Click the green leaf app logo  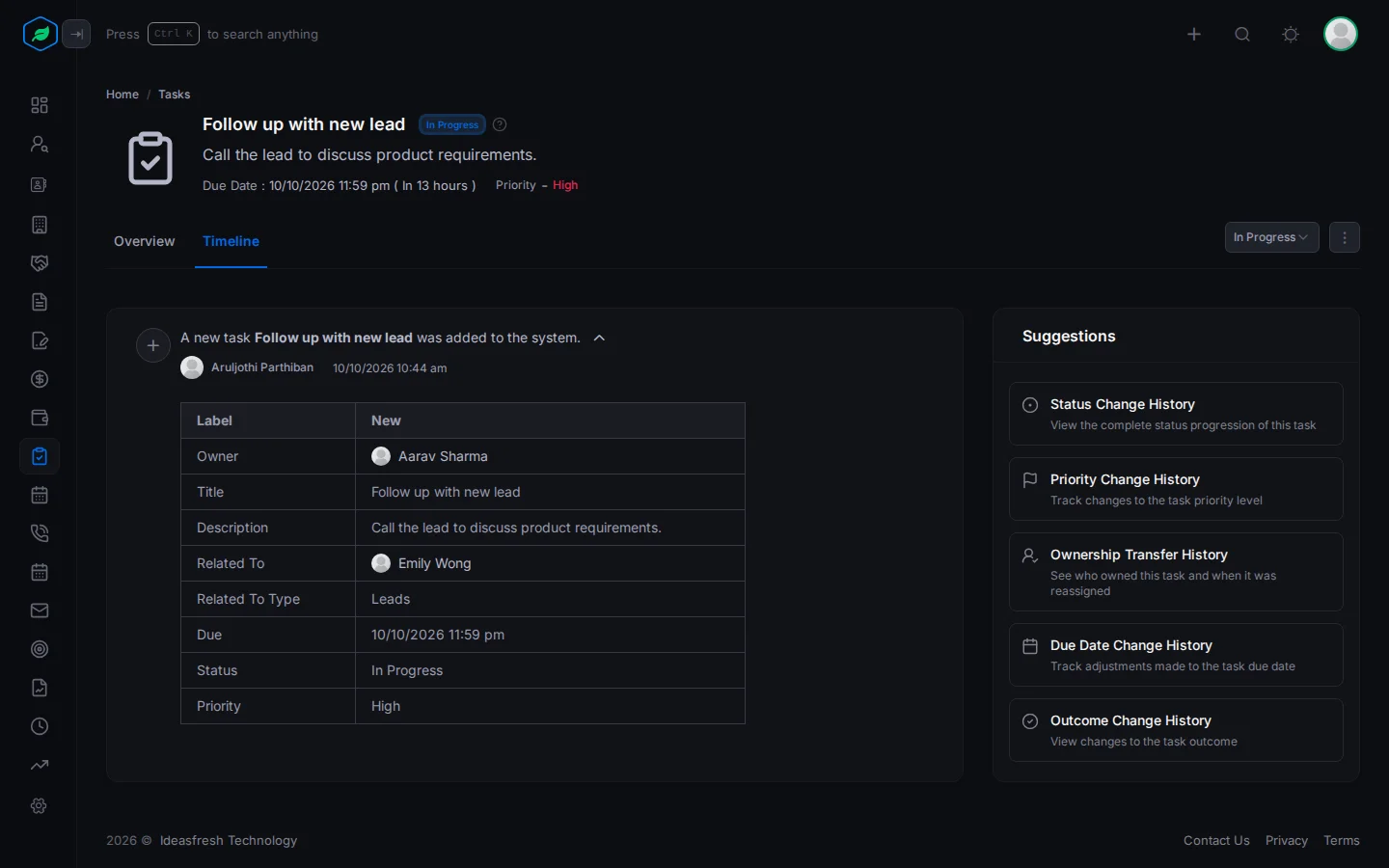coord(41,34)
